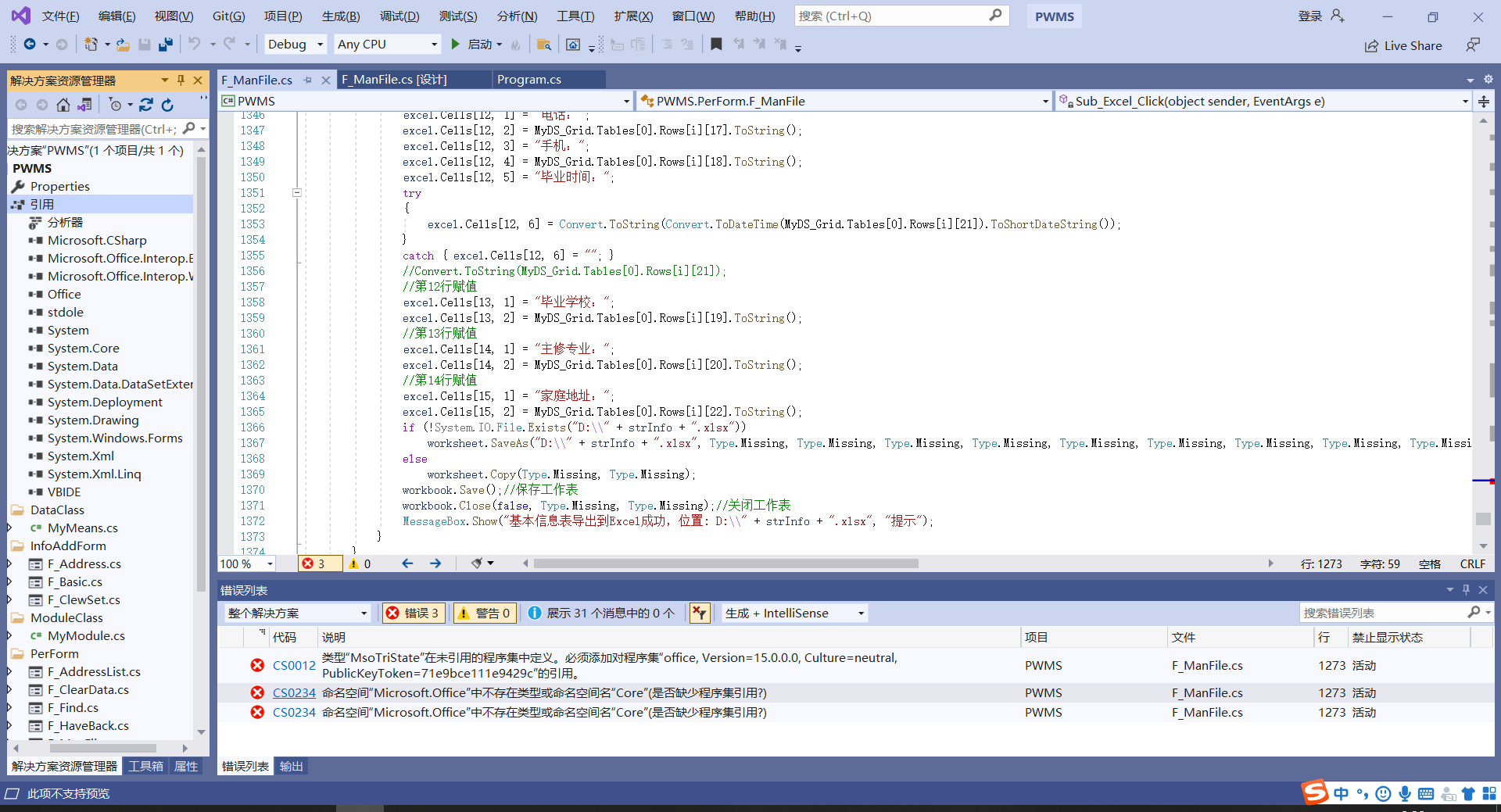Click the navigate backward arrow in the toolbar

tap(30, 45)
